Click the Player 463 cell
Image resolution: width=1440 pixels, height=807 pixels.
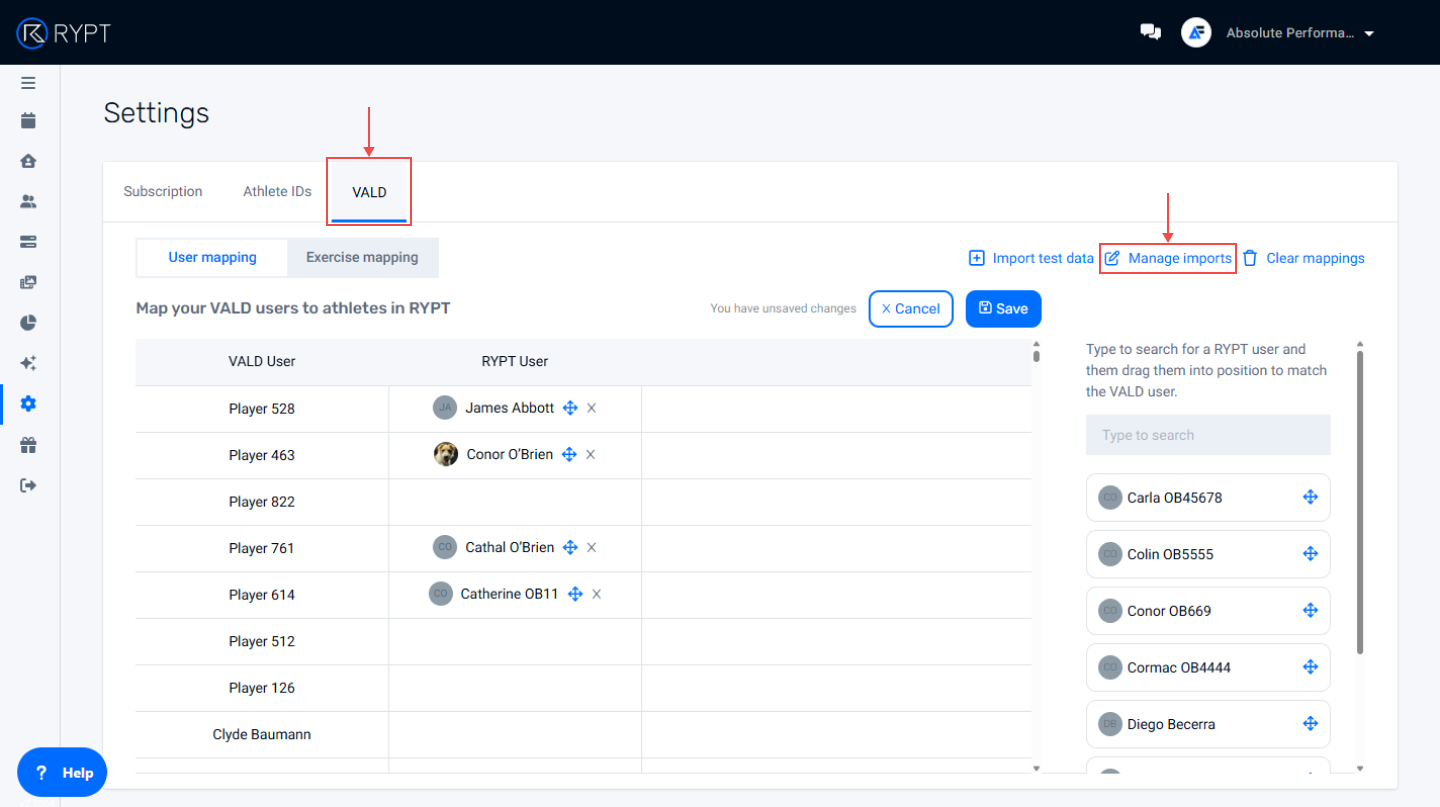[262, 455]
